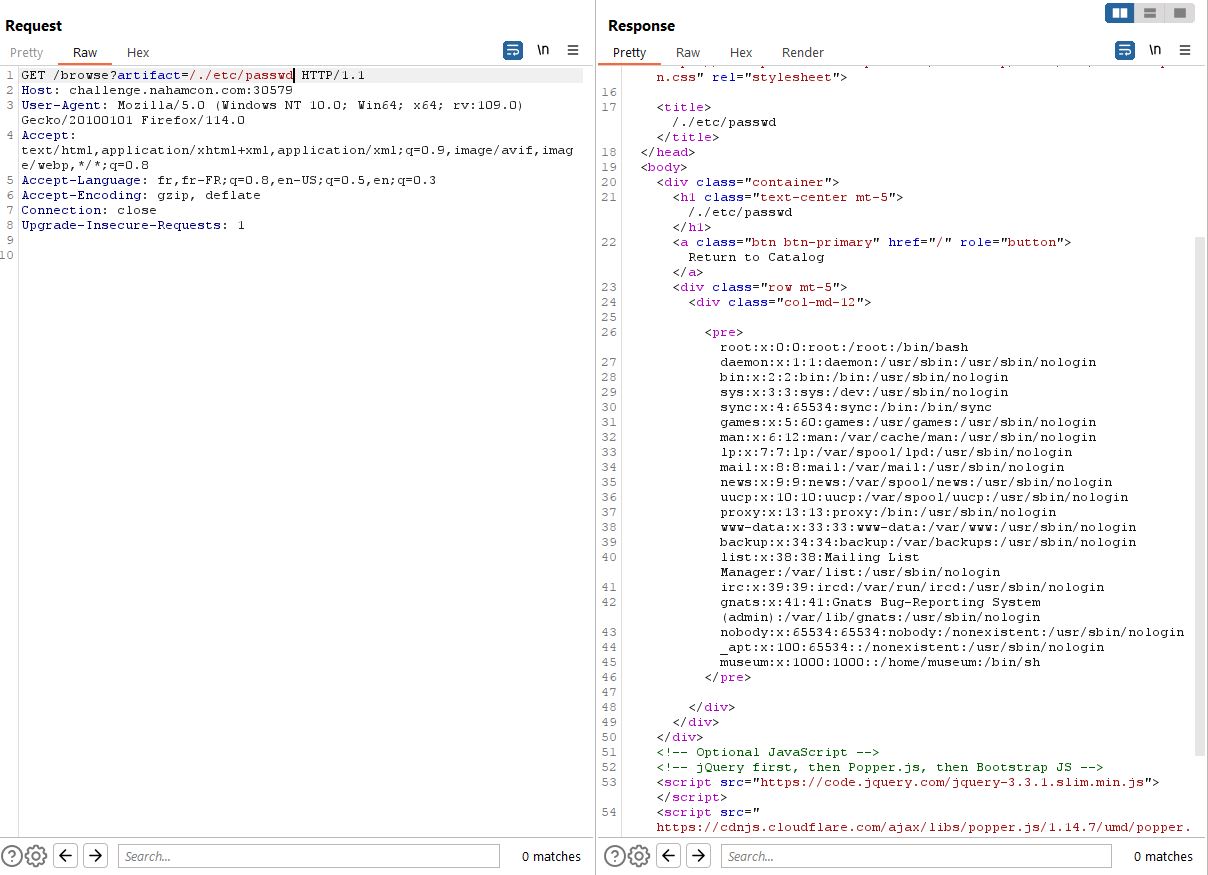Go to previous search match in Response
Image resolution: width=1208 pixels, height=875 pixels.
[x=669, y=855]
